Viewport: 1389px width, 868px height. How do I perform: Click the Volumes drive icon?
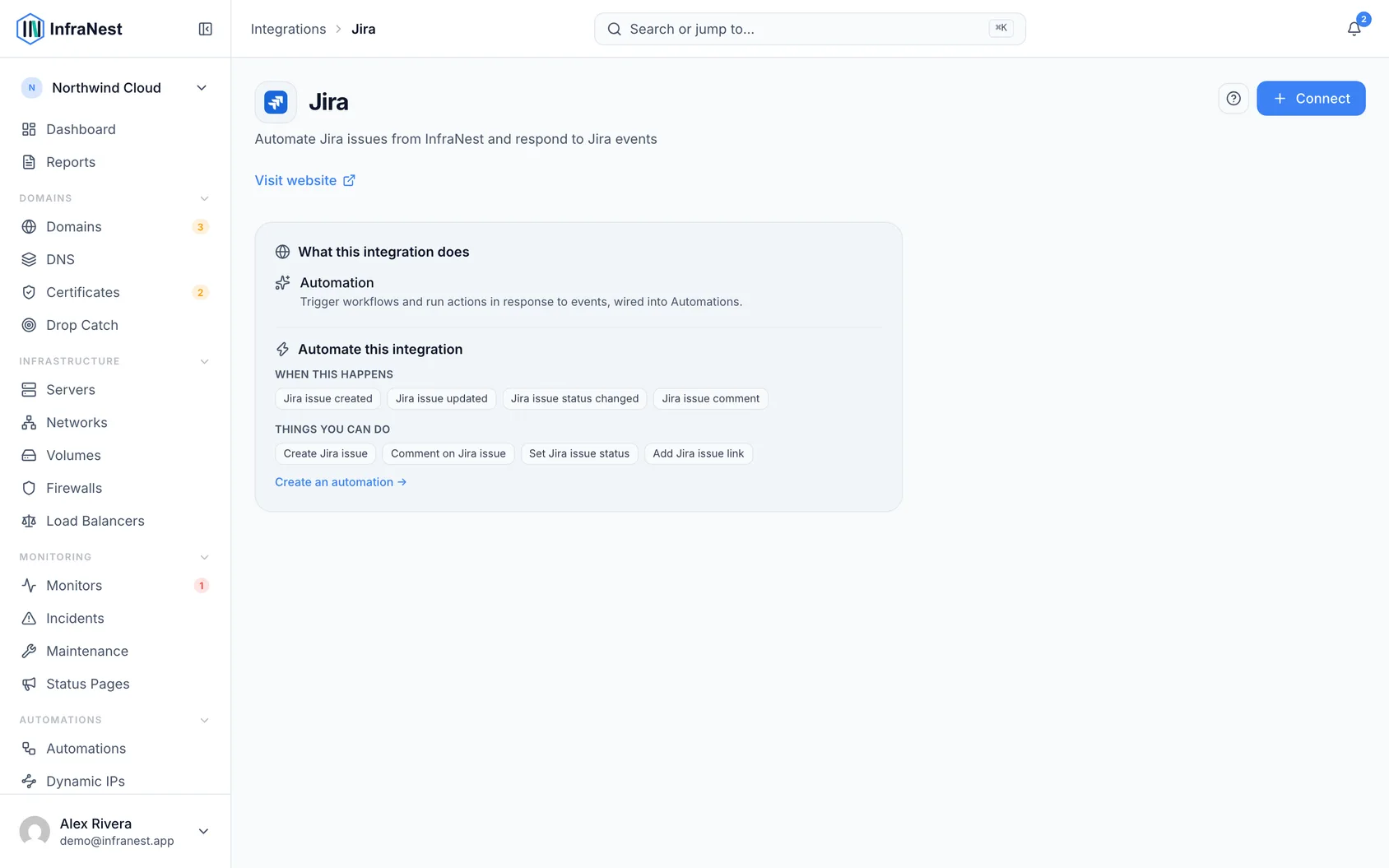[29, 455]
